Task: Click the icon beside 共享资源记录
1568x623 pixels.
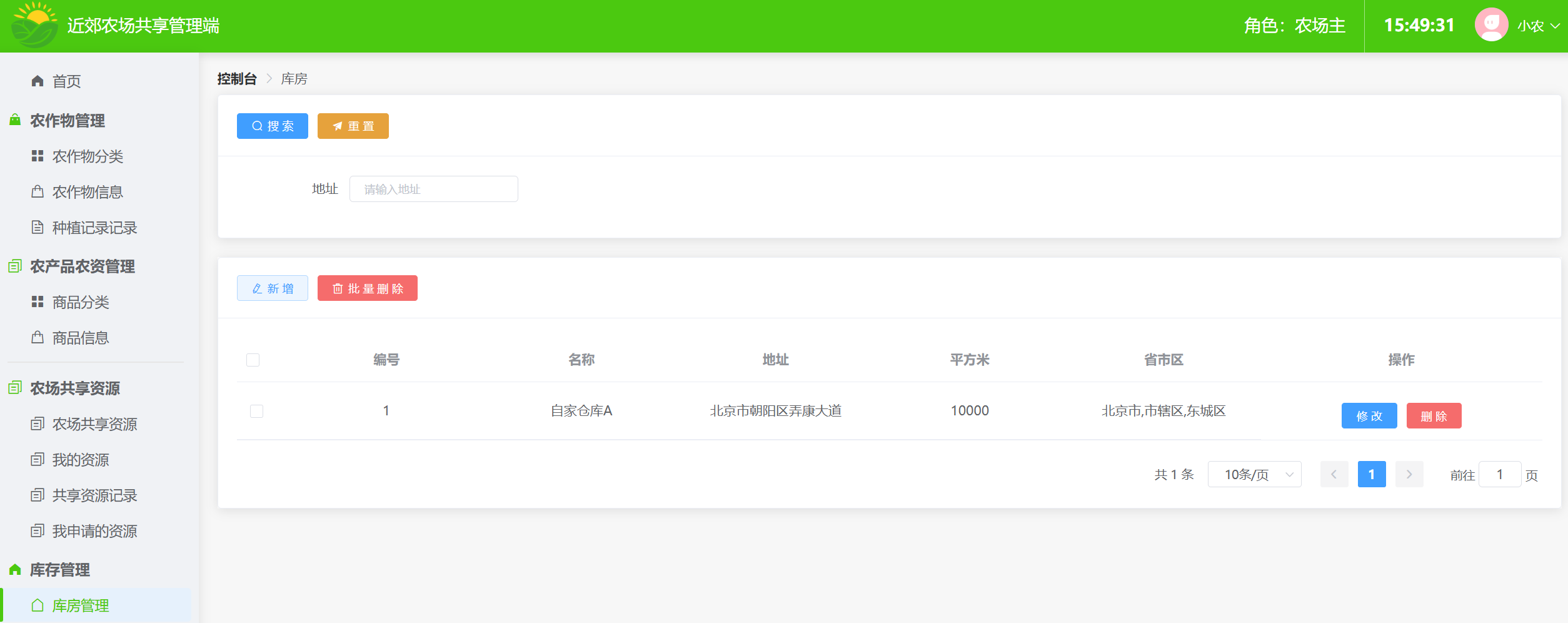Action: 38,495
